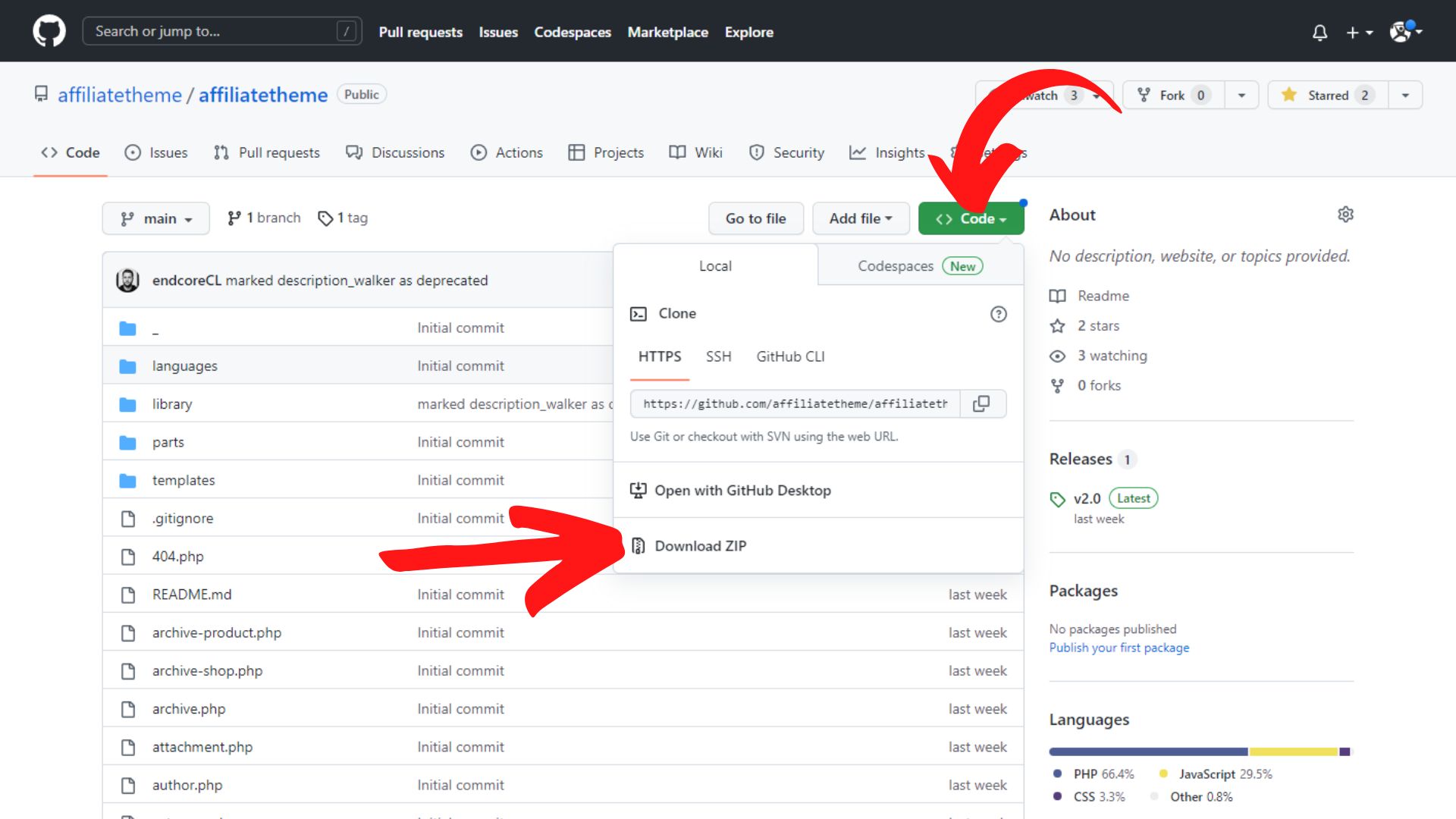Open the Discussions tab
This screenshot has height=819, width=1456.
pos(395,152)
